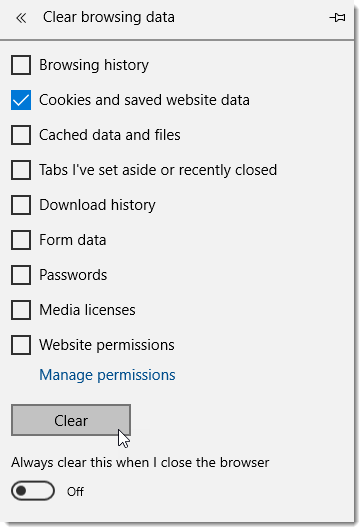Click the 'Media licenses' label text
The height and width of the screenshot is (532, 364).
point(87,310)
